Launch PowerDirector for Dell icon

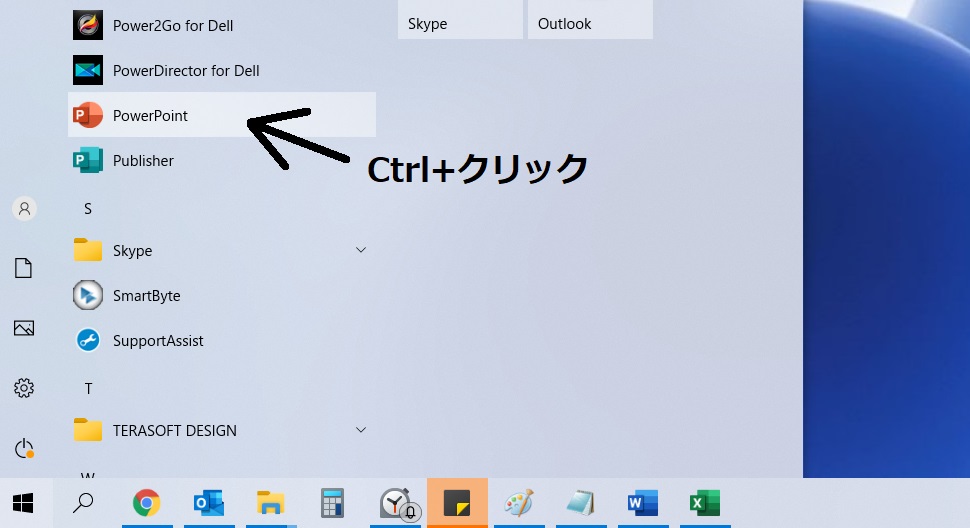[x=88, y=70]
